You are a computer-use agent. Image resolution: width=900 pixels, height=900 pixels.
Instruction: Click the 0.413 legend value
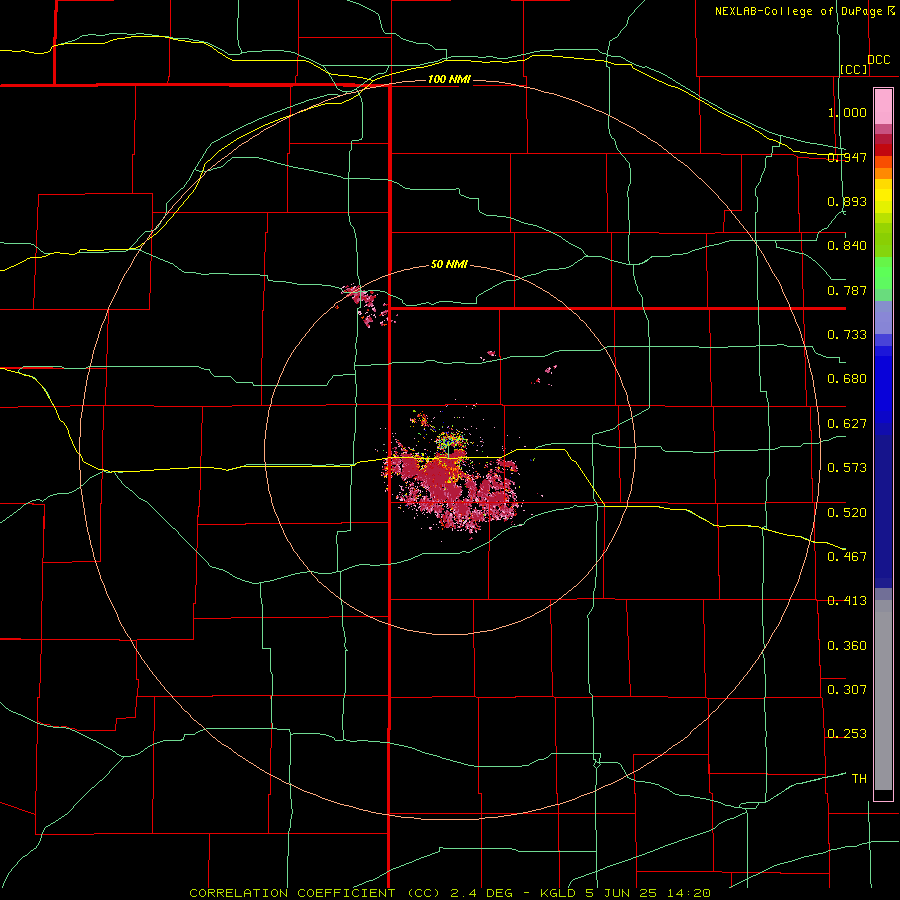point(847,601)
